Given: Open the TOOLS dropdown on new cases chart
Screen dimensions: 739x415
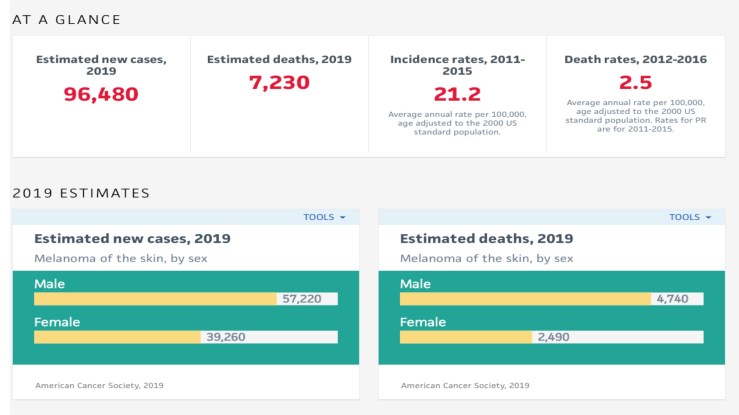Looking at the screenshot, I should coord(324,217).
